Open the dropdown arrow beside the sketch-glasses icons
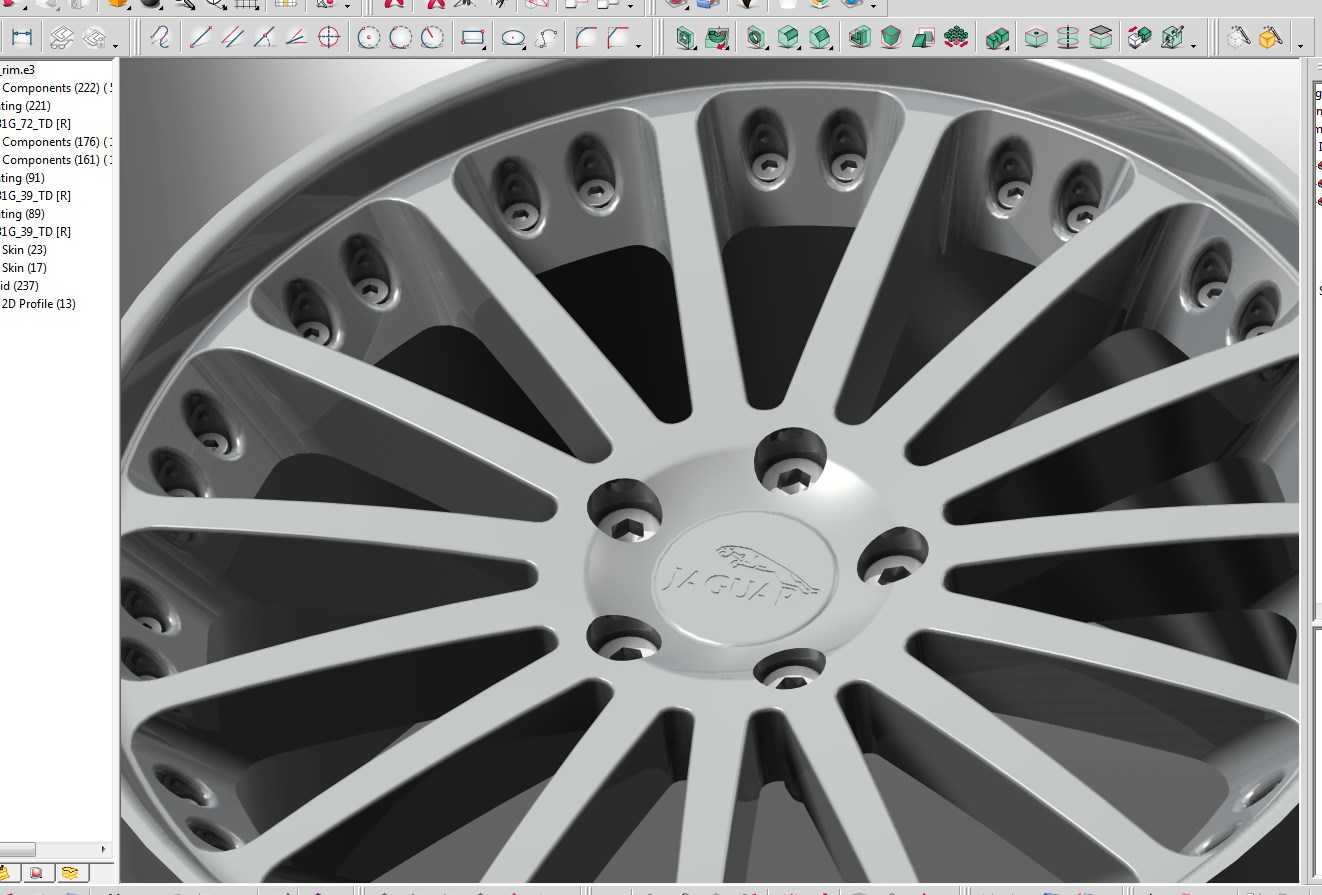Image resolution: width=1322 pixels, height=895 pixels. point(116,45)
